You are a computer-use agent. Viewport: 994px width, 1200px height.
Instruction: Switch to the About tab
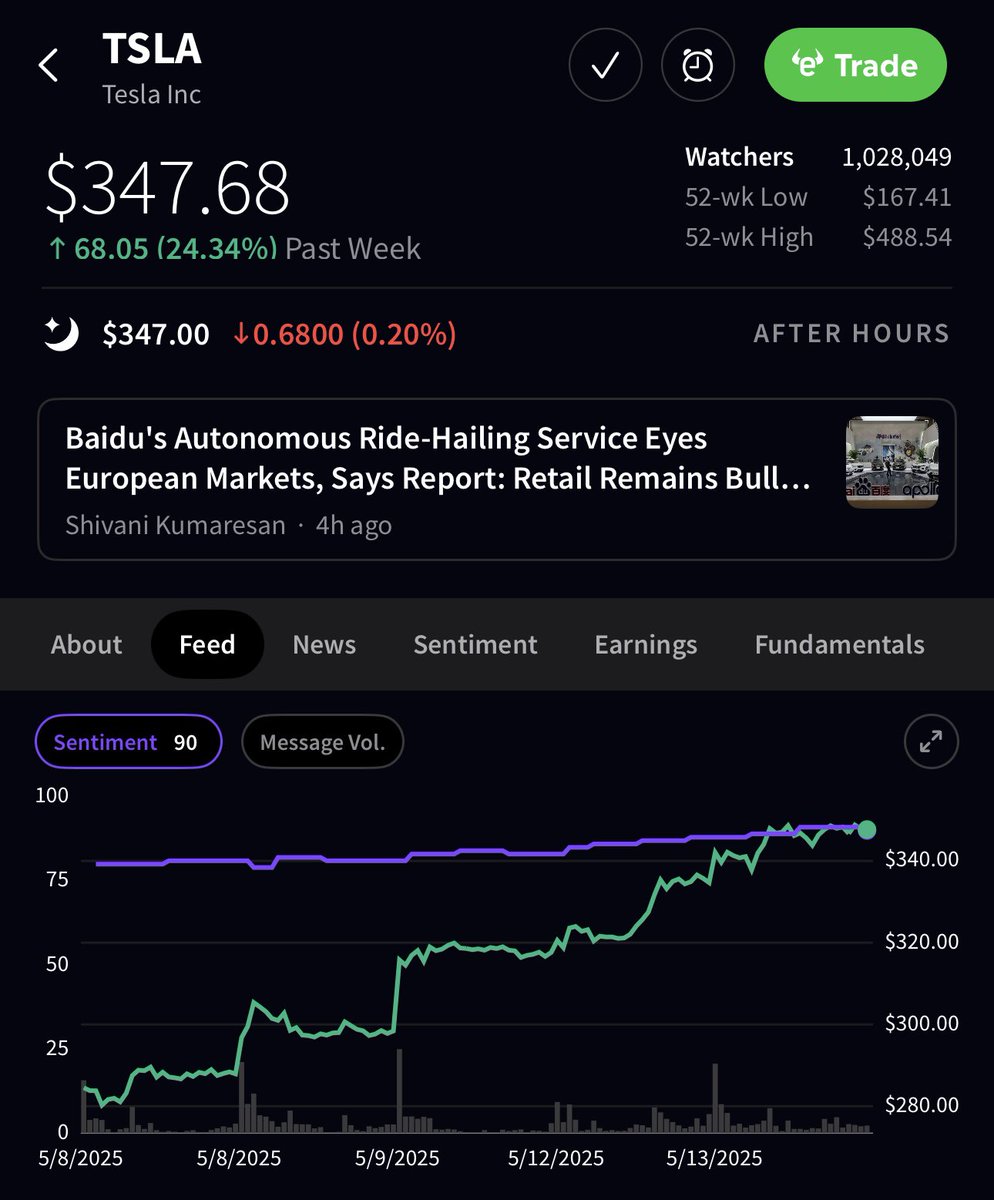point(86,645)
